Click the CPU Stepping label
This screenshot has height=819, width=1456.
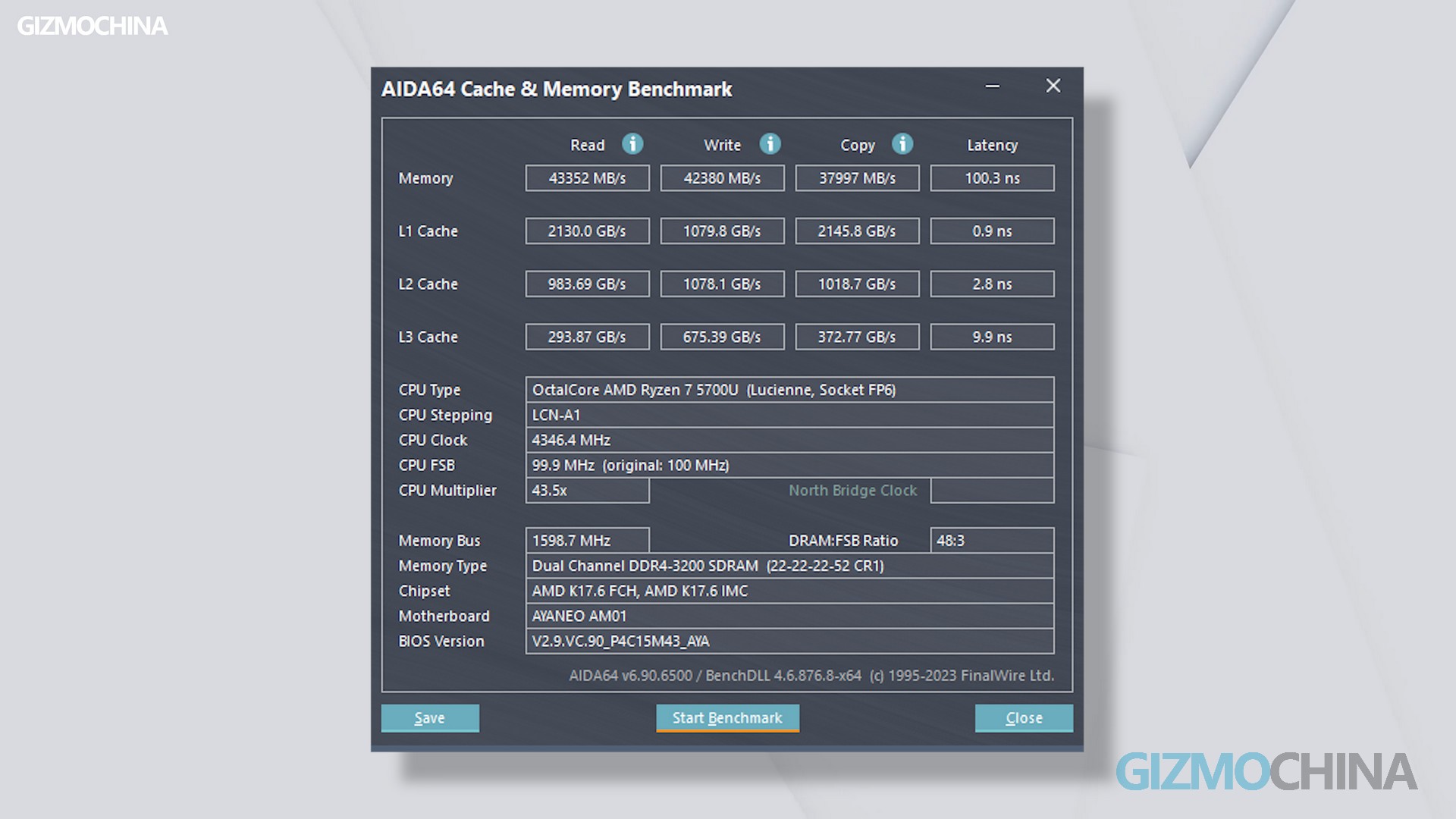(445, 415)
